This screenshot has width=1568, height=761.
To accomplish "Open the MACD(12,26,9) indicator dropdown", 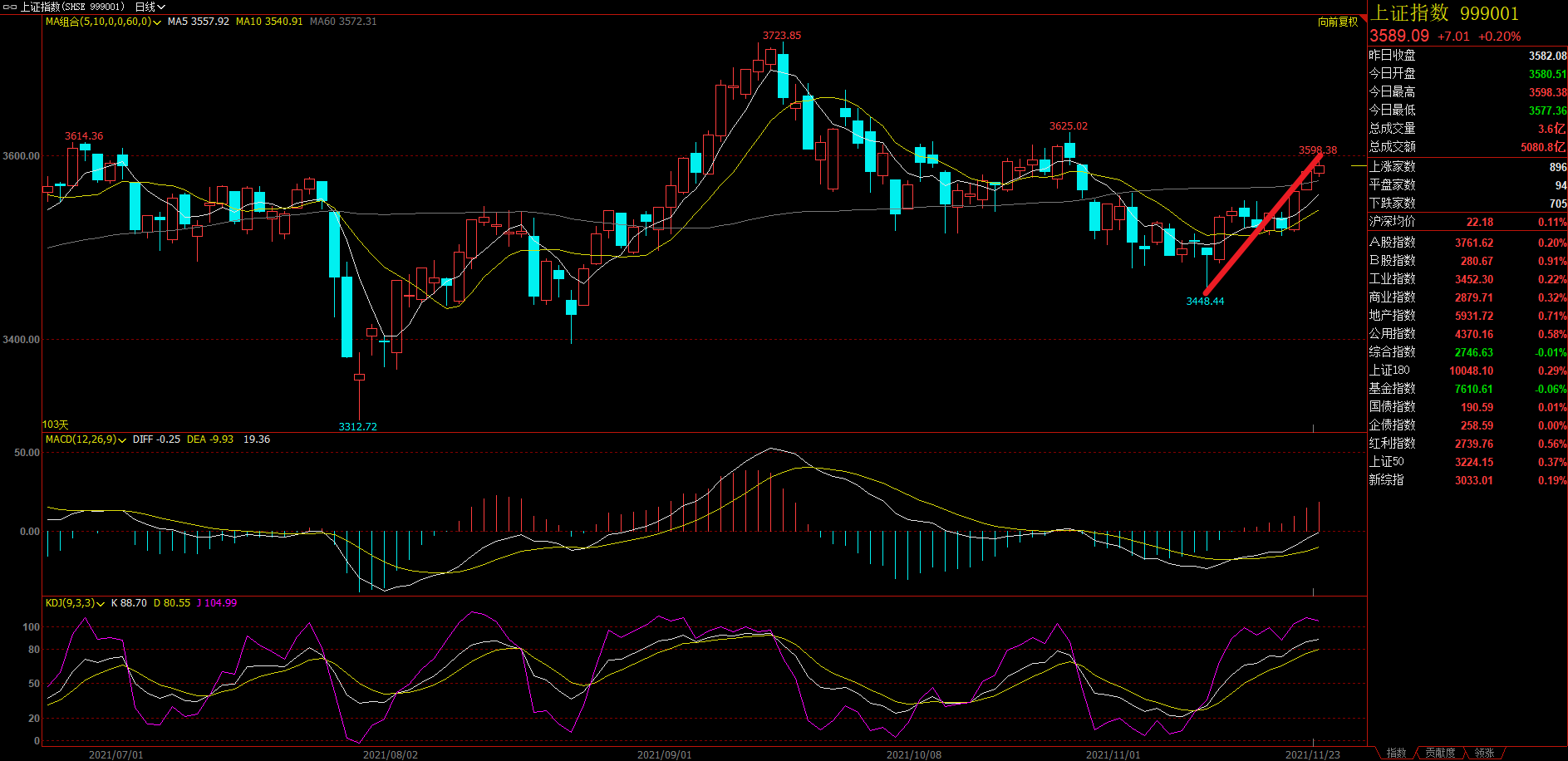I will point(86,439).
